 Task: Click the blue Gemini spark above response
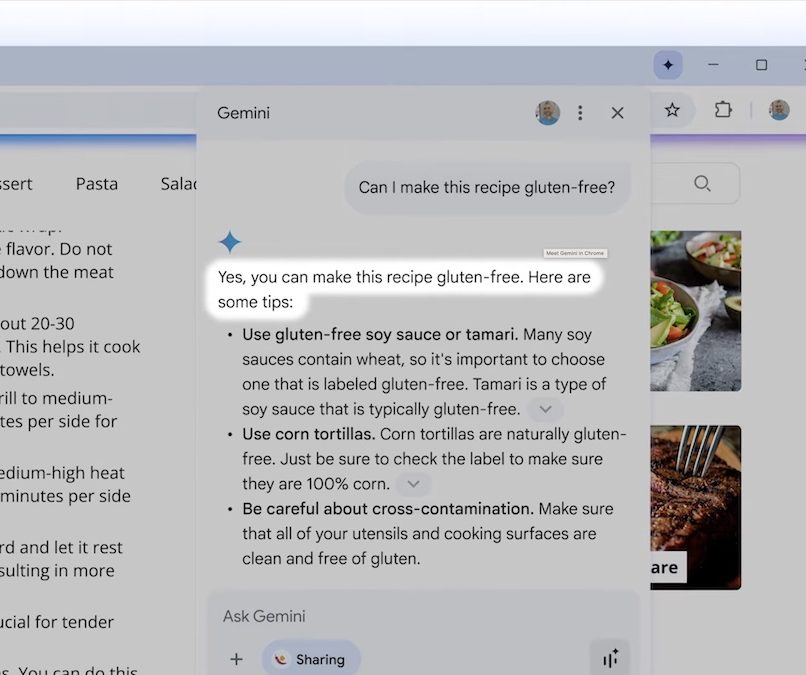tap(230, 242)
